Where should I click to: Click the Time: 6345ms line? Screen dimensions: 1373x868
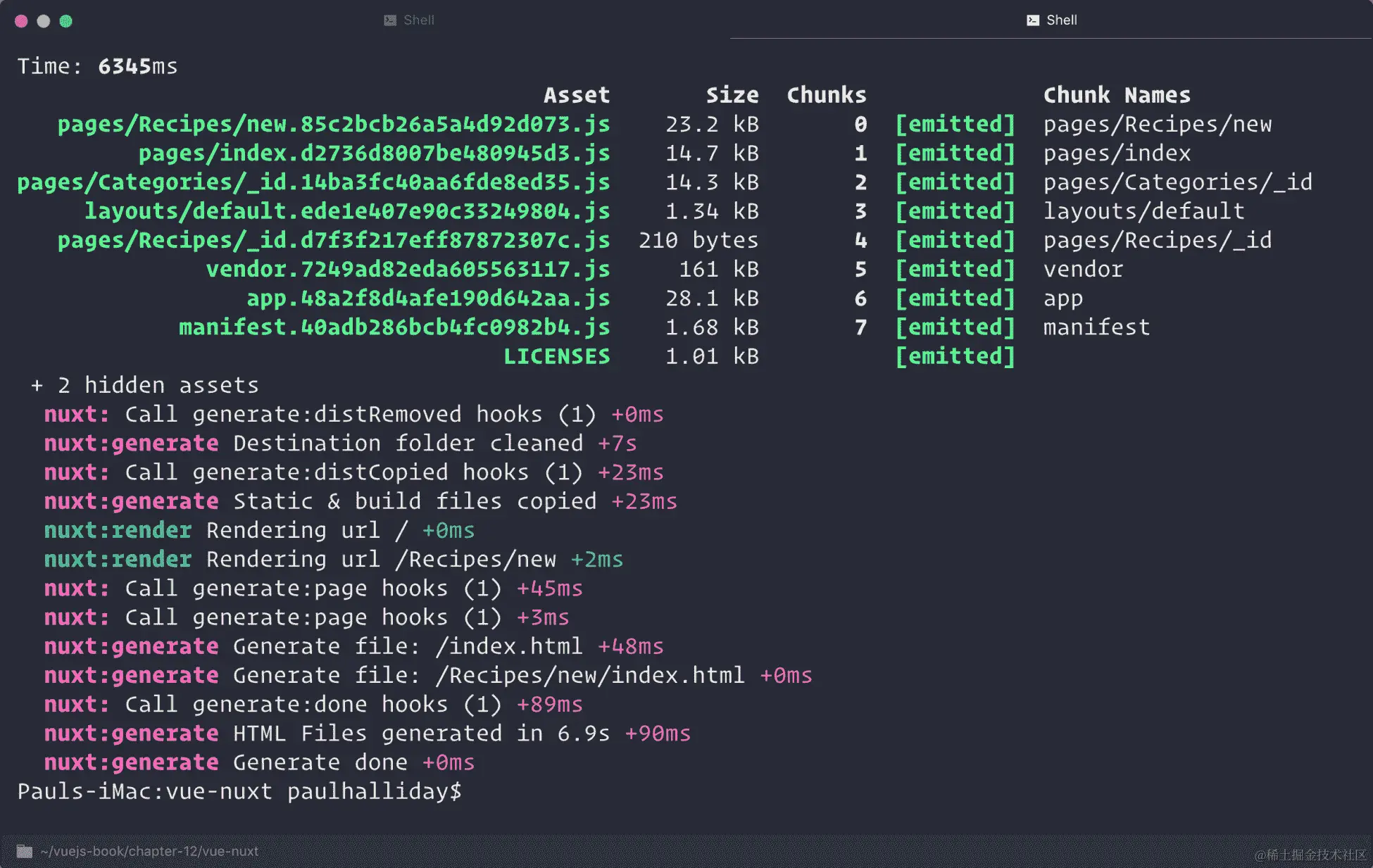click(97, 66)
